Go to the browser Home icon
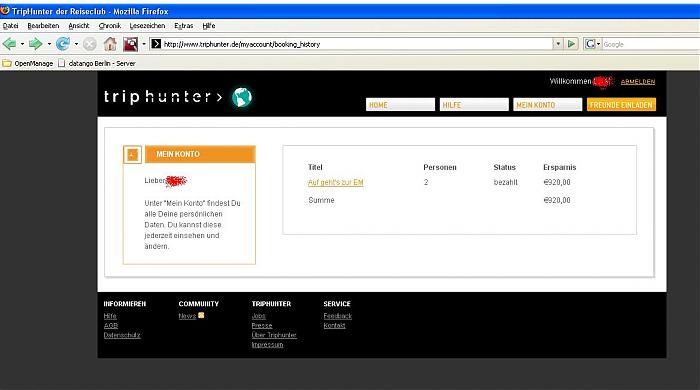The image size is (700, 390). pyautogui.click(x=110, y=44)
